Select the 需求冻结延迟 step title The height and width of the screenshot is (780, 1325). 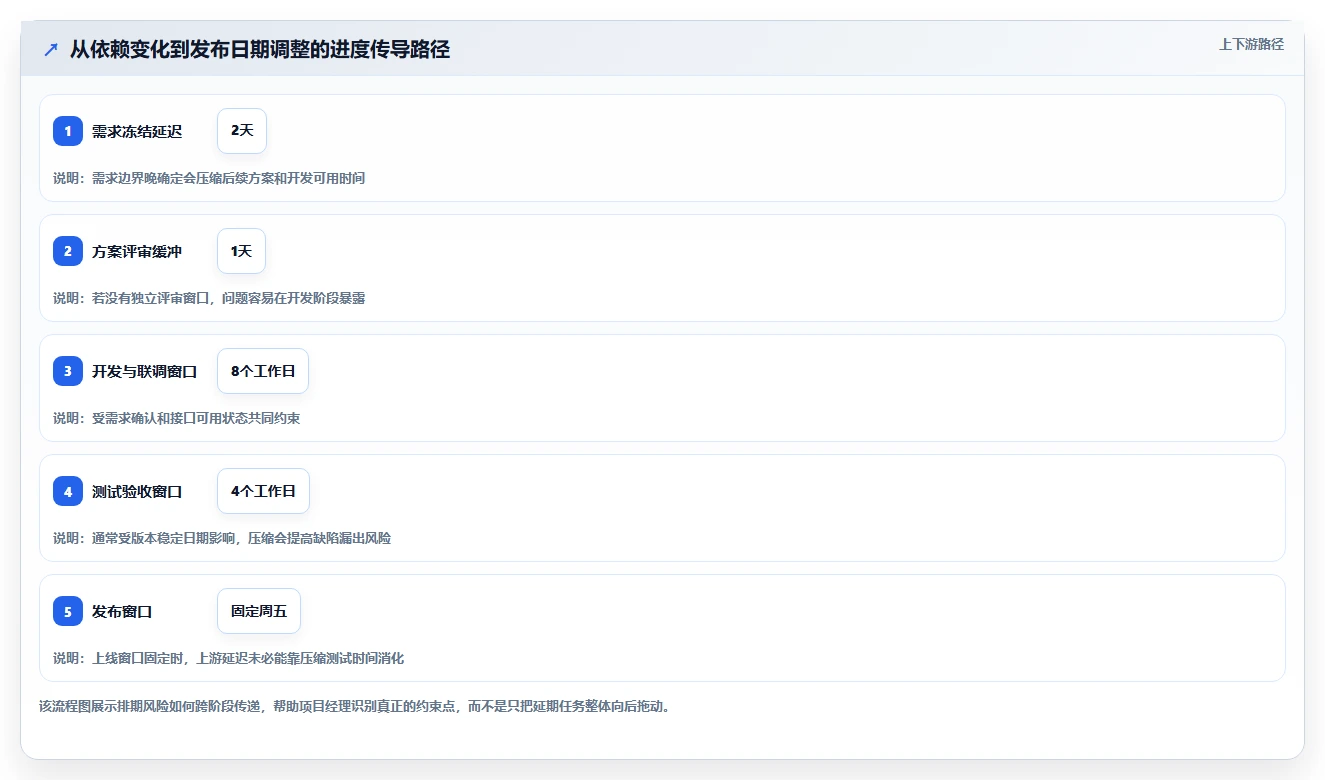pyautogui.click(x=137, y=132)
